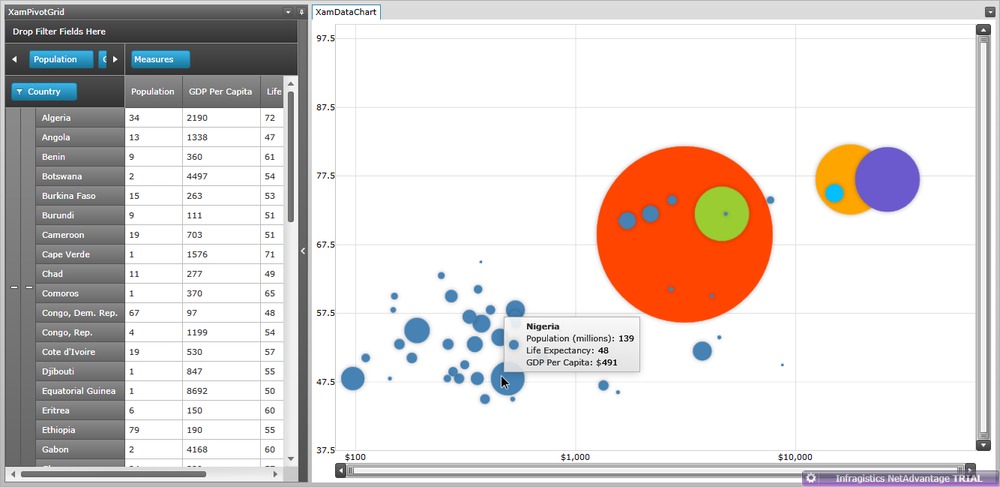Click the purple bubble in chart

[x=887, y=180]
